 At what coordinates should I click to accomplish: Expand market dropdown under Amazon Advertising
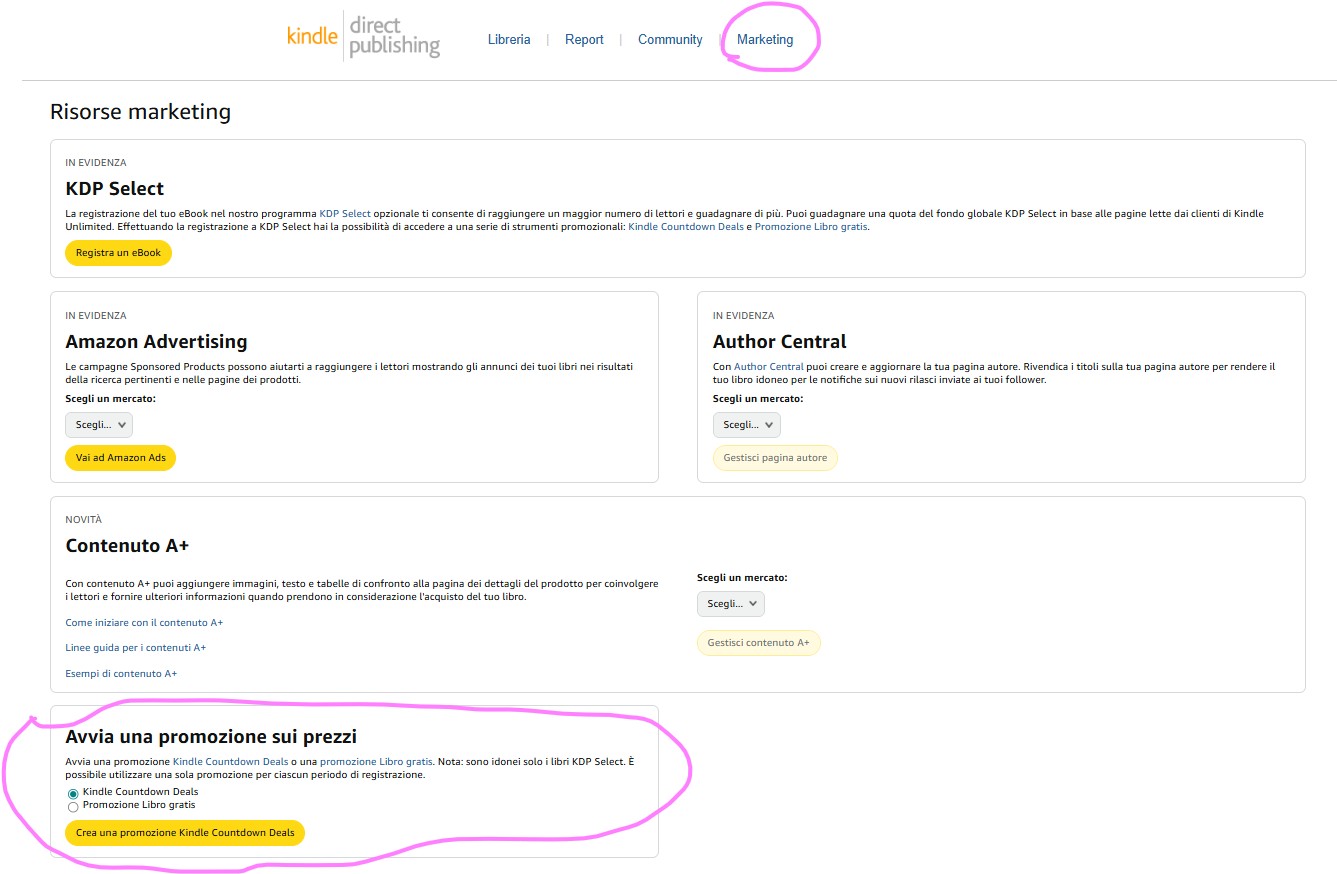(99, 425)
